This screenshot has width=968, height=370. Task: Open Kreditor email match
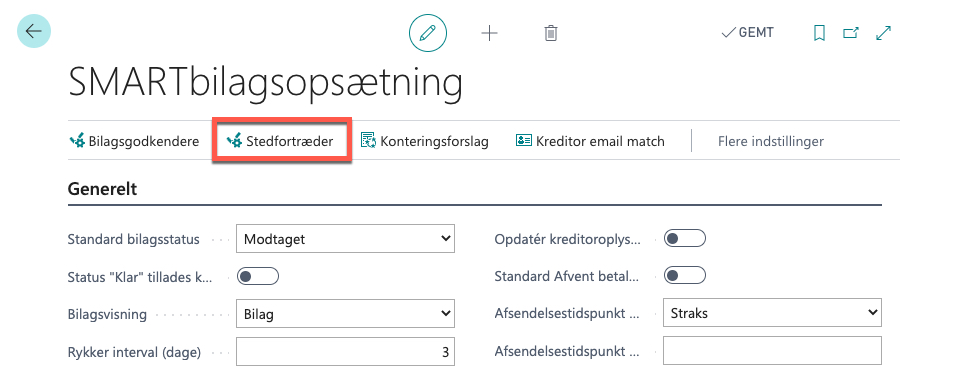[x=590, y=141]
